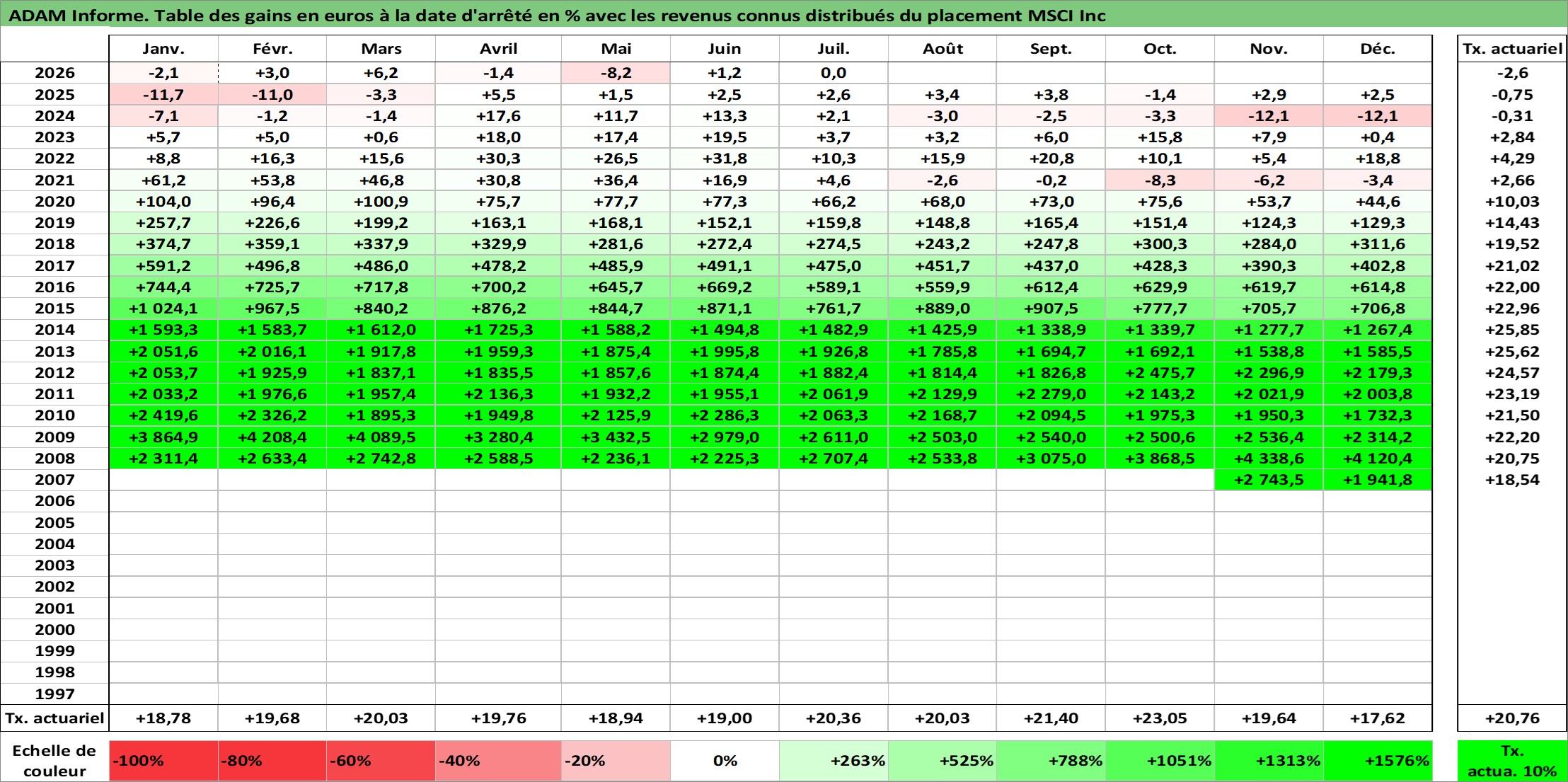Screen dimensions: 1568x782
Task: Click the -60% color scale swatch
Action: [x=381, y=761]
